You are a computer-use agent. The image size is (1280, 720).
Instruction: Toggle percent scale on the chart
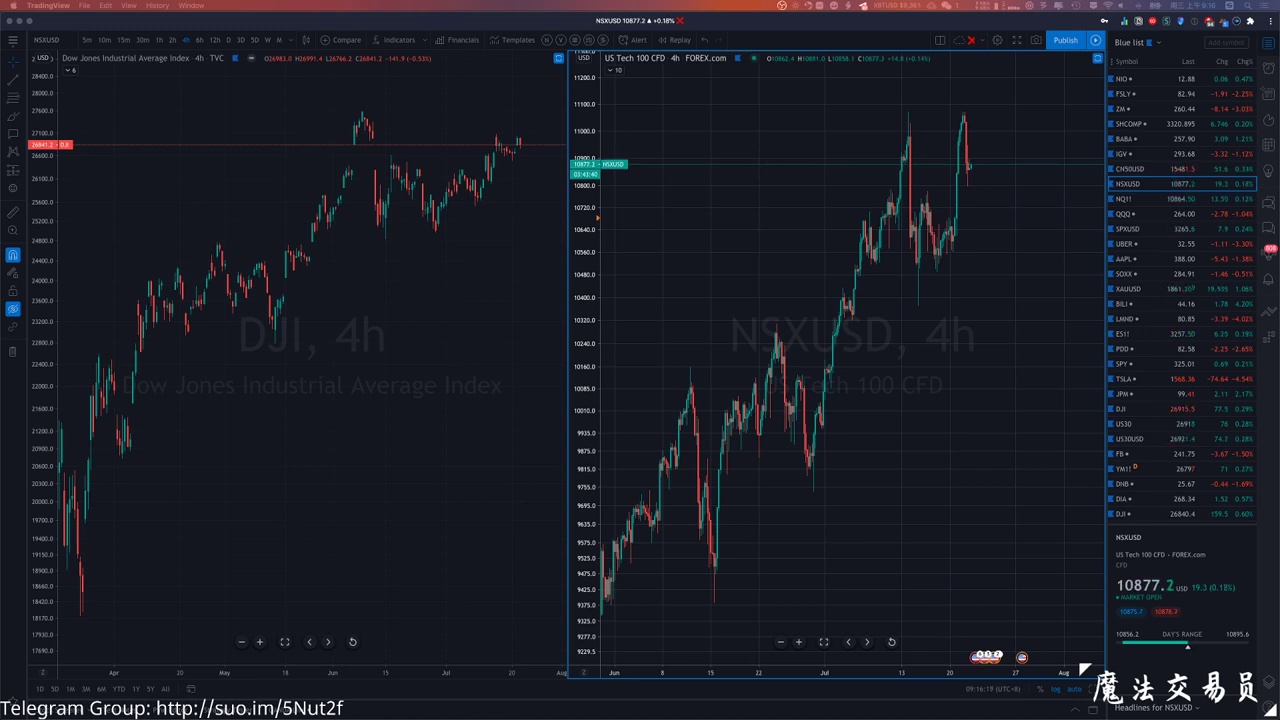pyautogui.click(x=1040, y=689)
